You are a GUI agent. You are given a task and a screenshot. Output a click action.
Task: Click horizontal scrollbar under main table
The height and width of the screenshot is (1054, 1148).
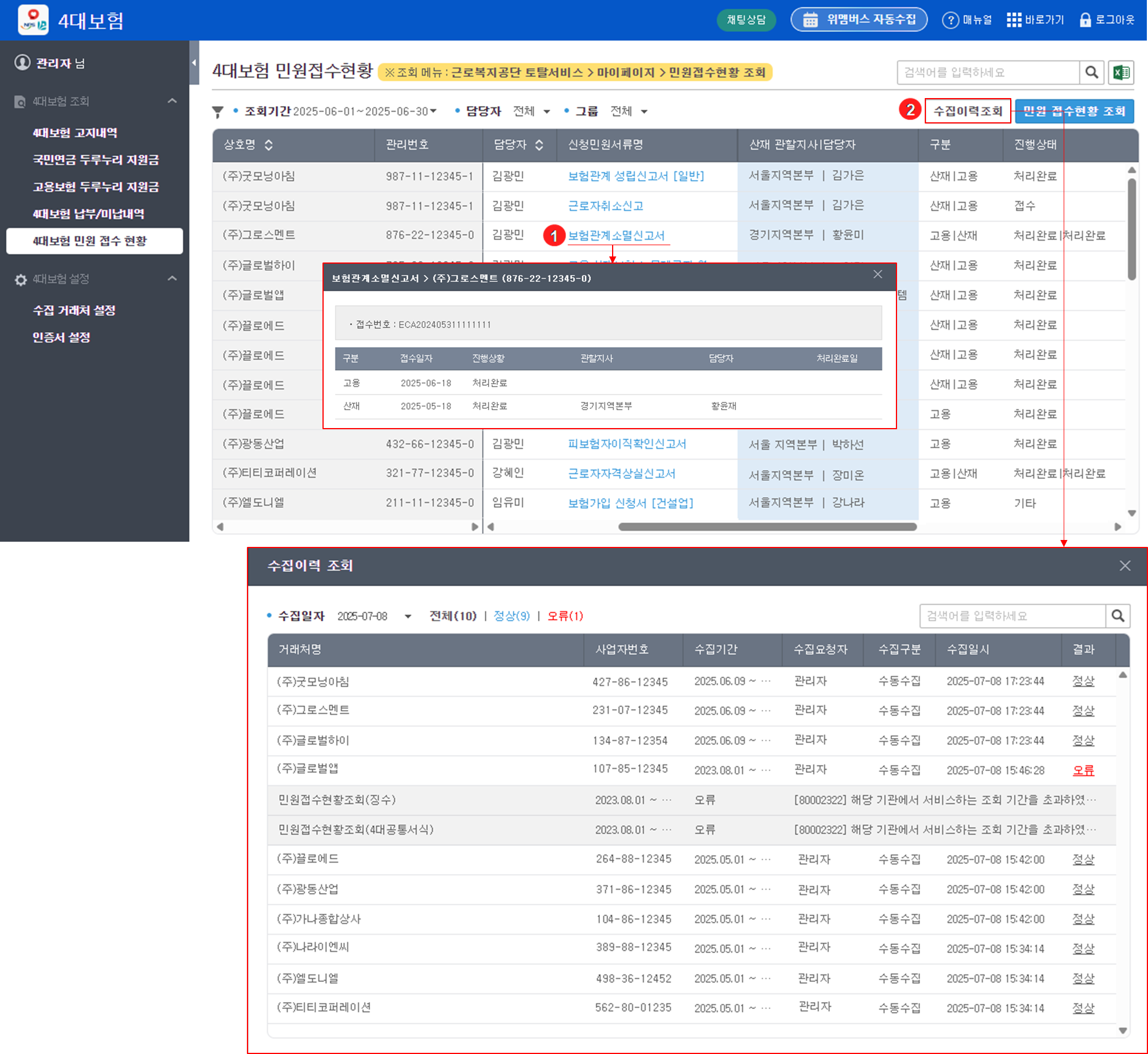click(767, 527)
